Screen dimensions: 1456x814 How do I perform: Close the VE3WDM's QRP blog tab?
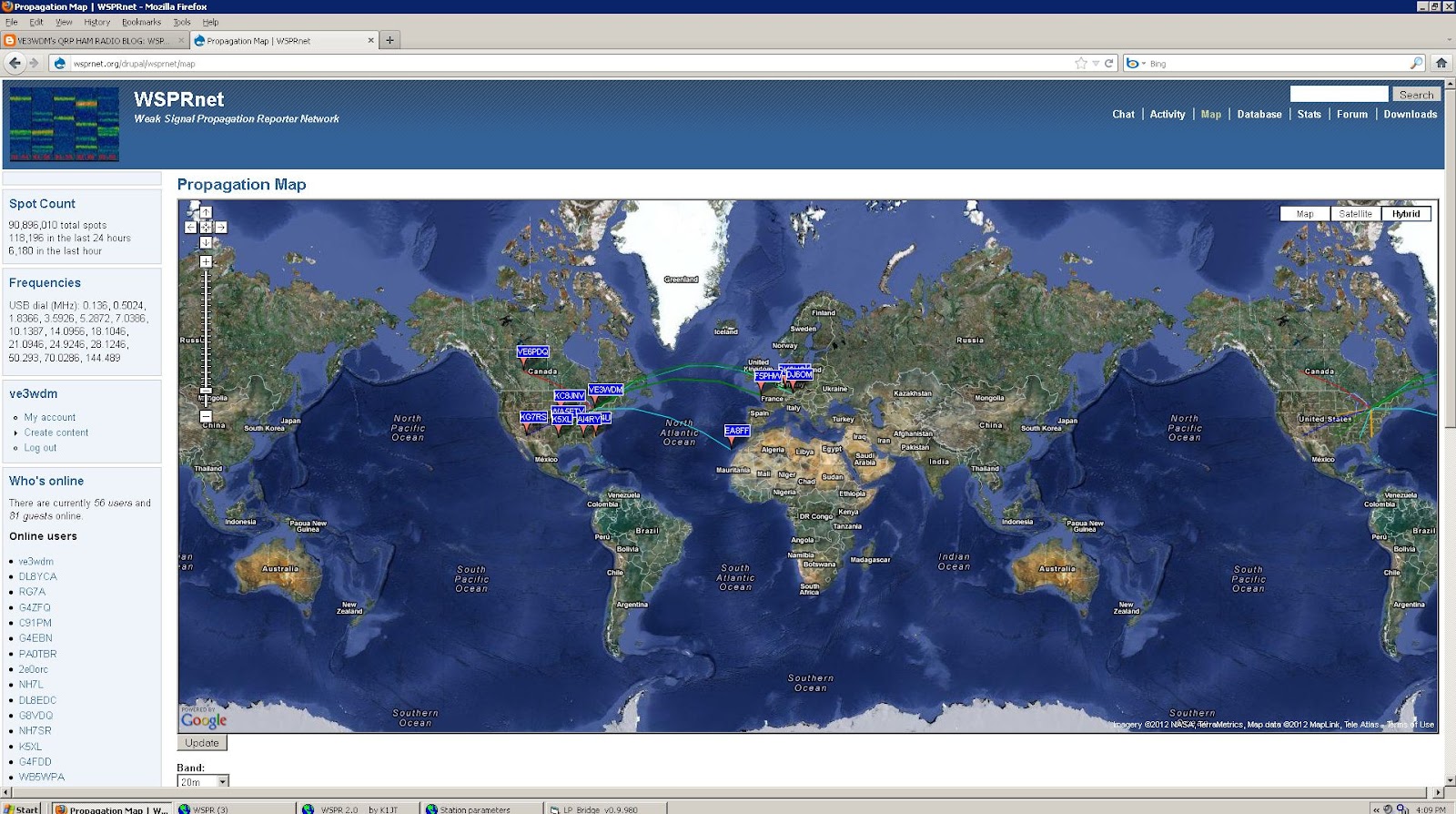(181, 40)
